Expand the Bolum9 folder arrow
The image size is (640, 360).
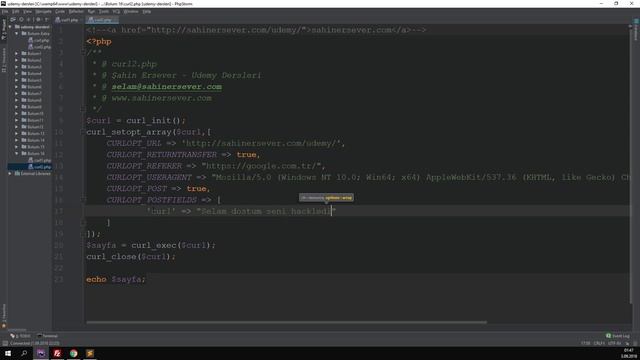pos(17,107)
